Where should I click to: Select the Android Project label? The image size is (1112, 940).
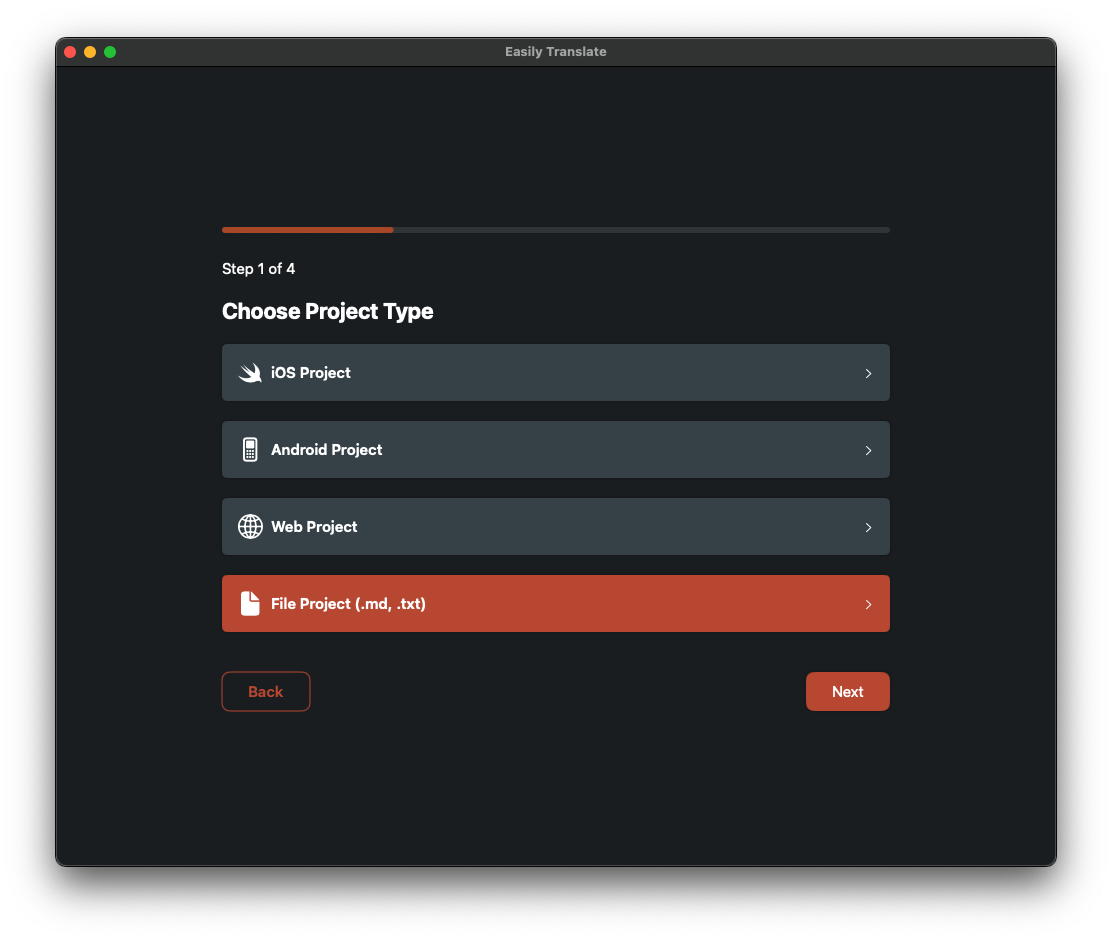point(326,450)
